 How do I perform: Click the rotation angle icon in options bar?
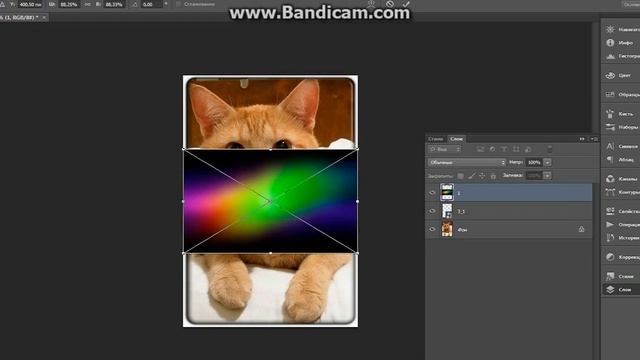coord(134,4)
